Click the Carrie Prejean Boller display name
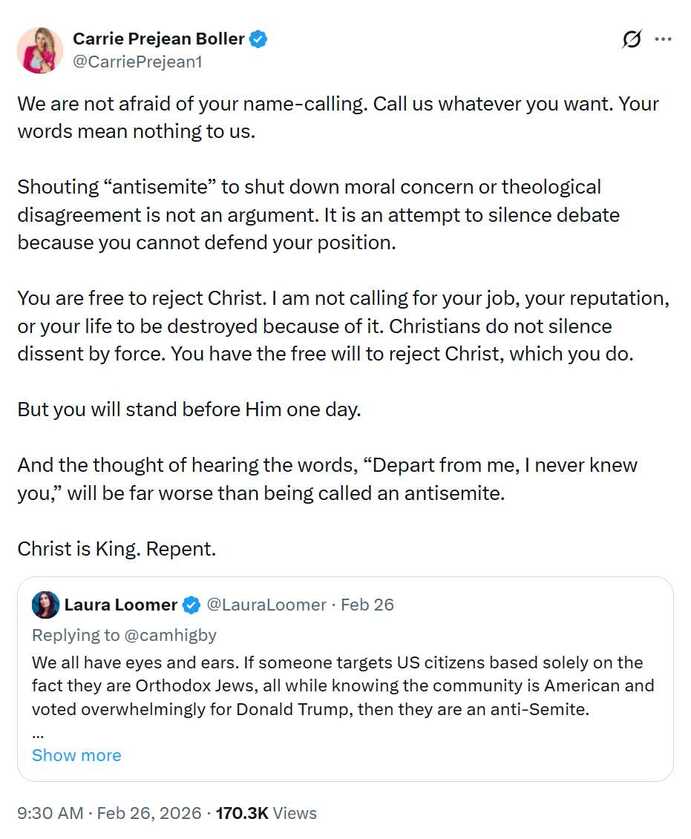 pos(158,39)
